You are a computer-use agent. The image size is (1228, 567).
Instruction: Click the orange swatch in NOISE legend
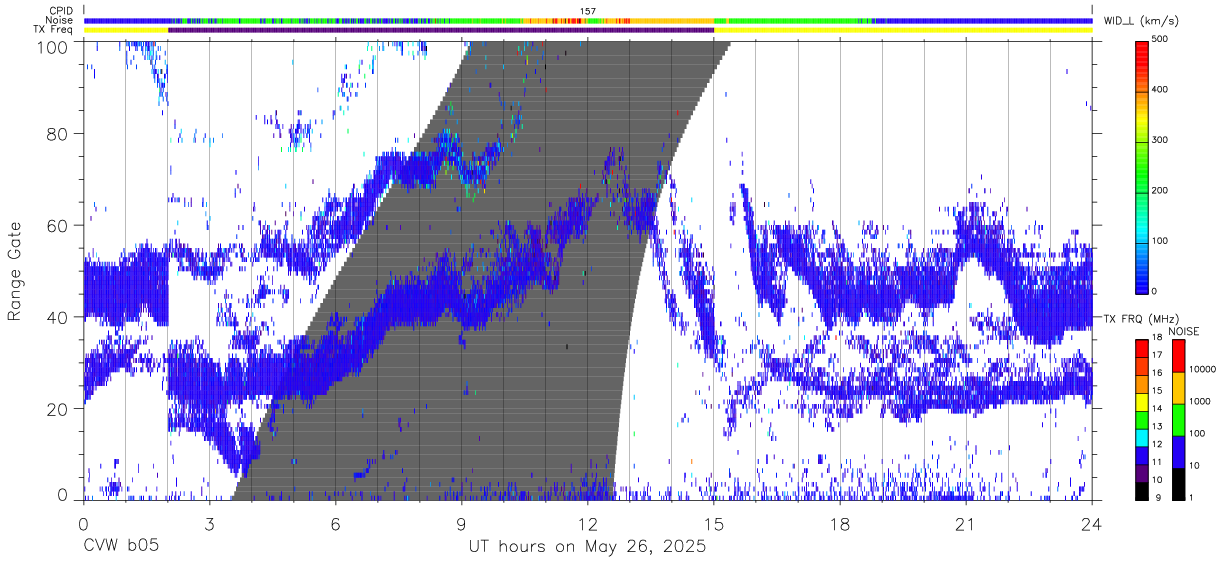1178,388
